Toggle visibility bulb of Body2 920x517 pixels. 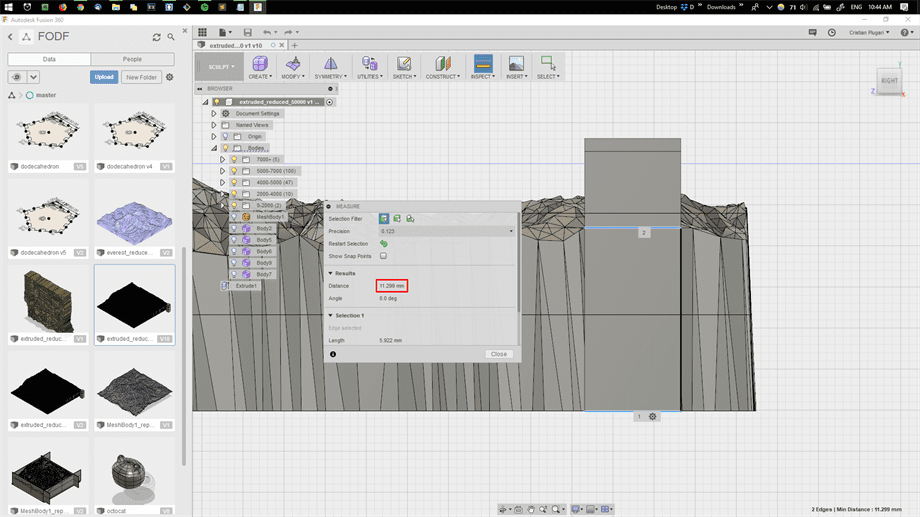click(234, 228)
